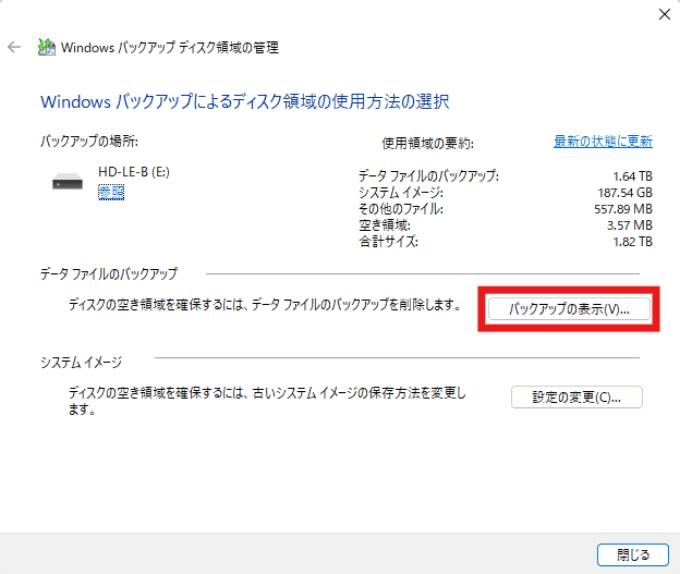Close the dialog with X button
Screen dimensions: 680x574
[x=664, y=14]
